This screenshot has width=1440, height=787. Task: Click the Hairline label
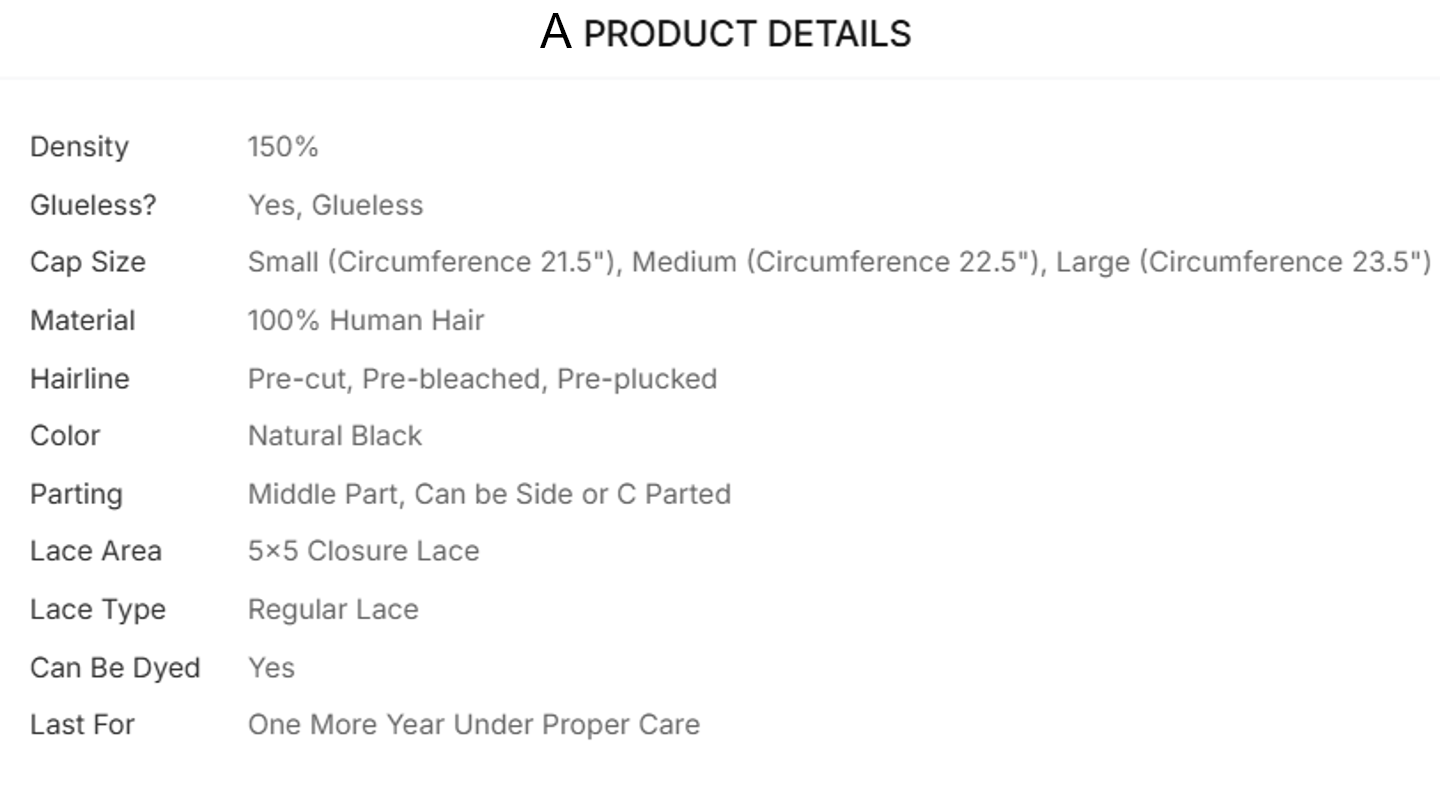(79, 379)
